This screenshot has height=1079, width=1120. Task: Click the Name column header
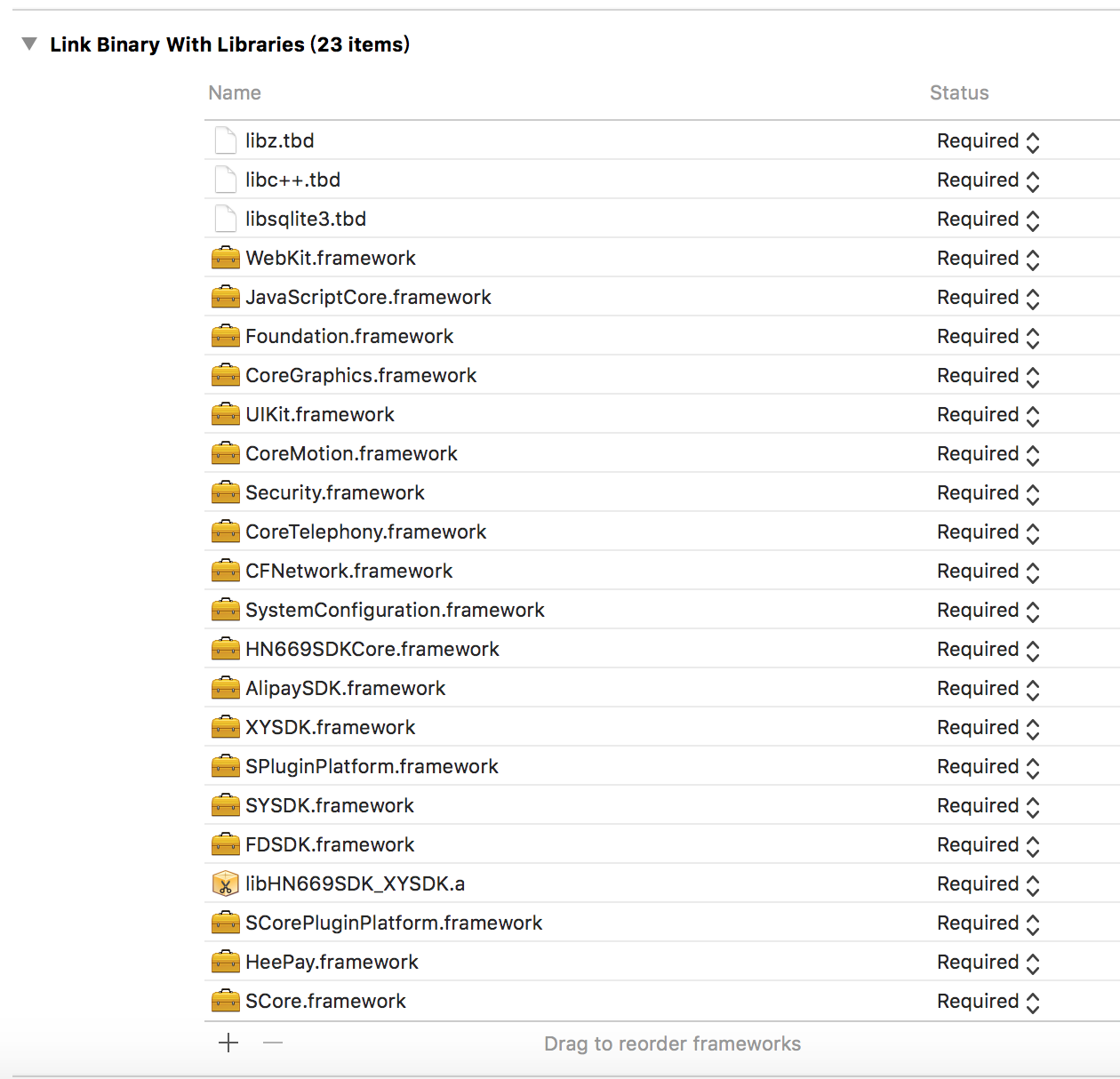coord(235,92)
